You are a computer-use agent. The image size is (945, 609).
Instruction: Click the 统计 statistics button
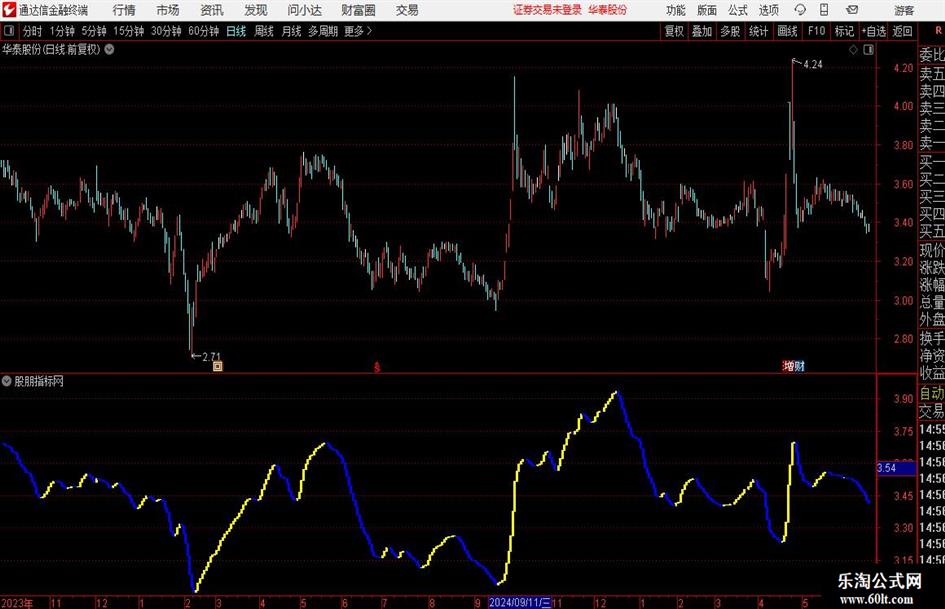(758, 31)
